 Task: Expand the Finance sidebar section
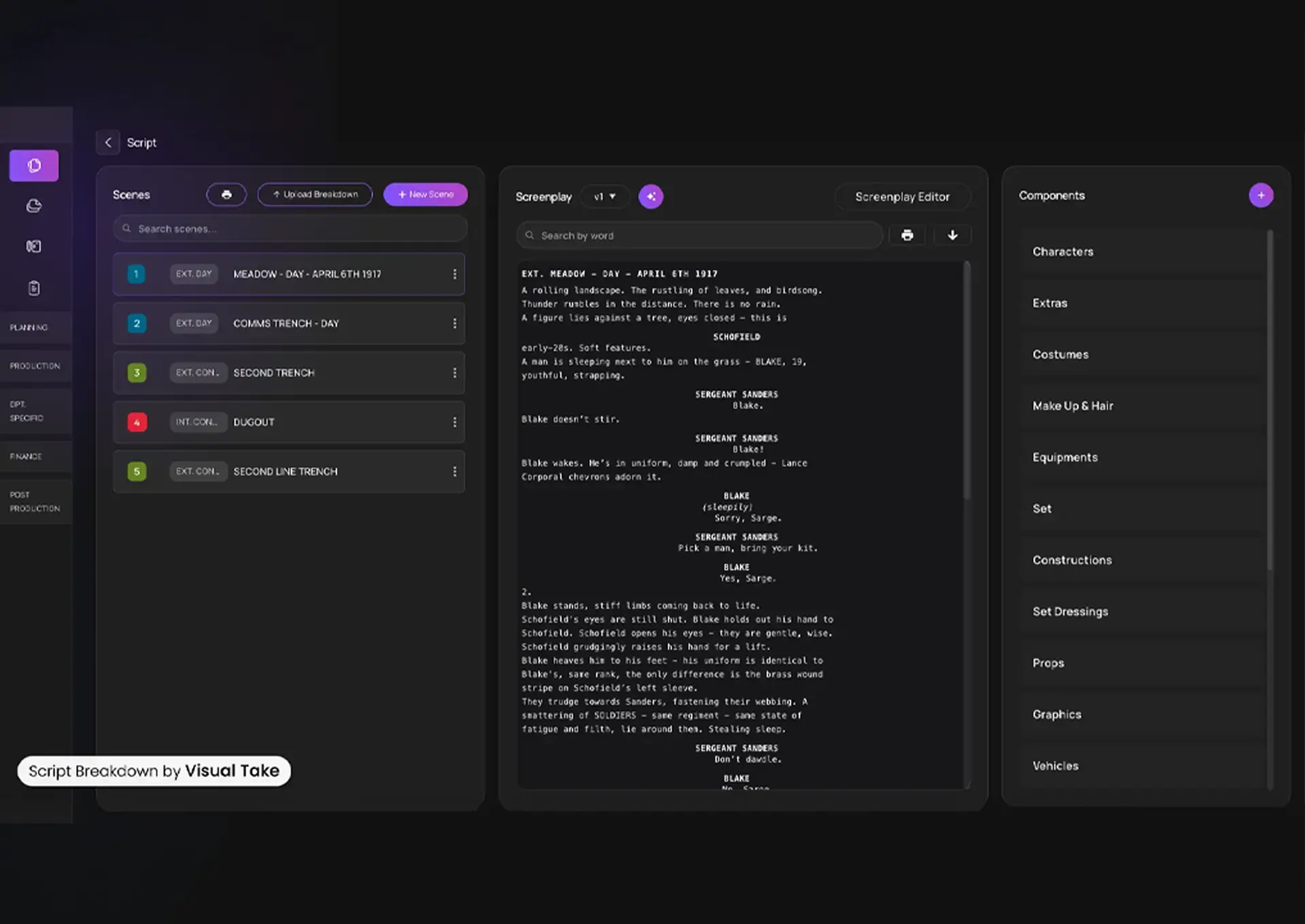[x=36, y=457]
